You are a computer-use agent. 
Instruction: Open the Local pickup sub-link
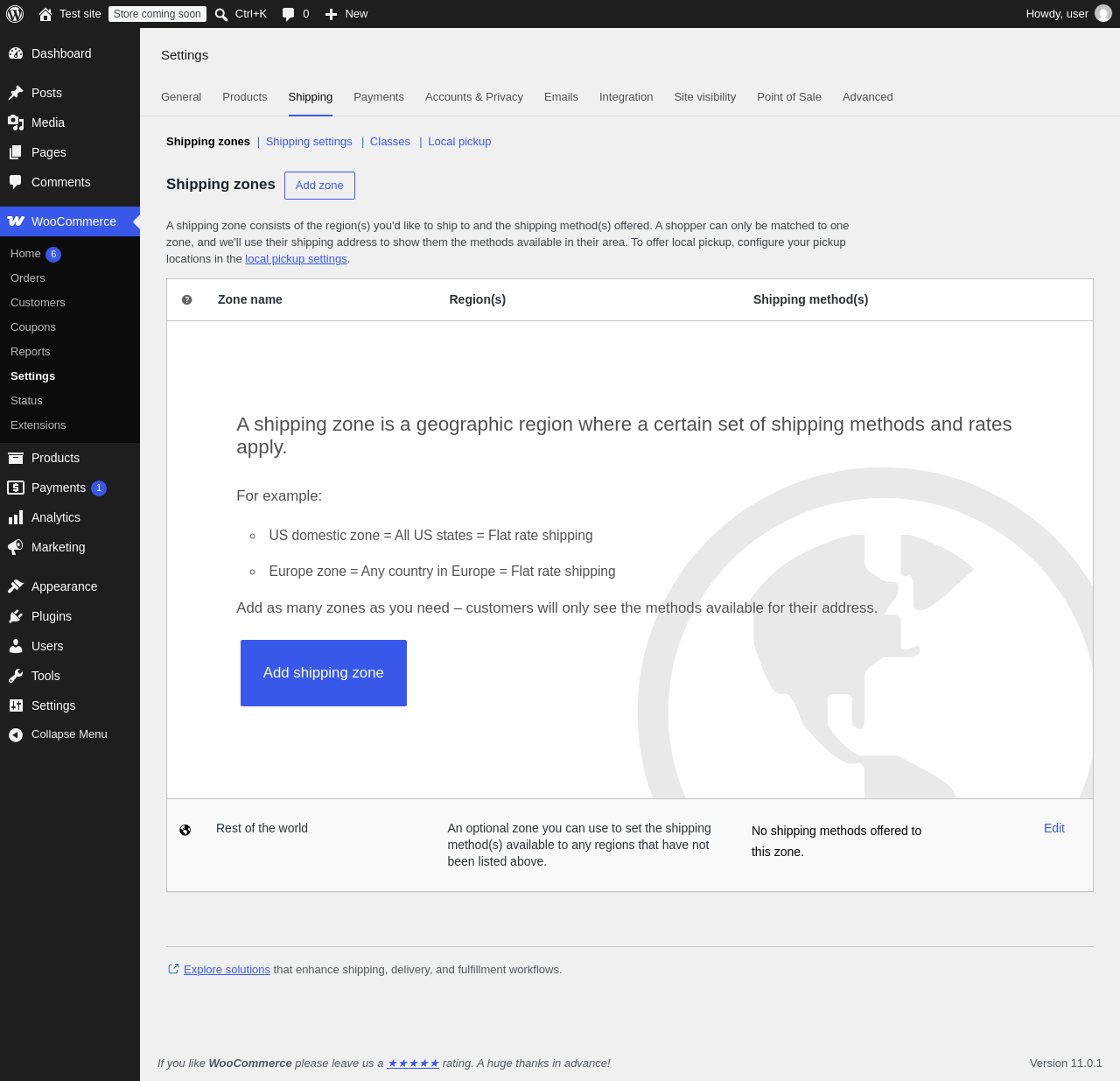point(459,142)
